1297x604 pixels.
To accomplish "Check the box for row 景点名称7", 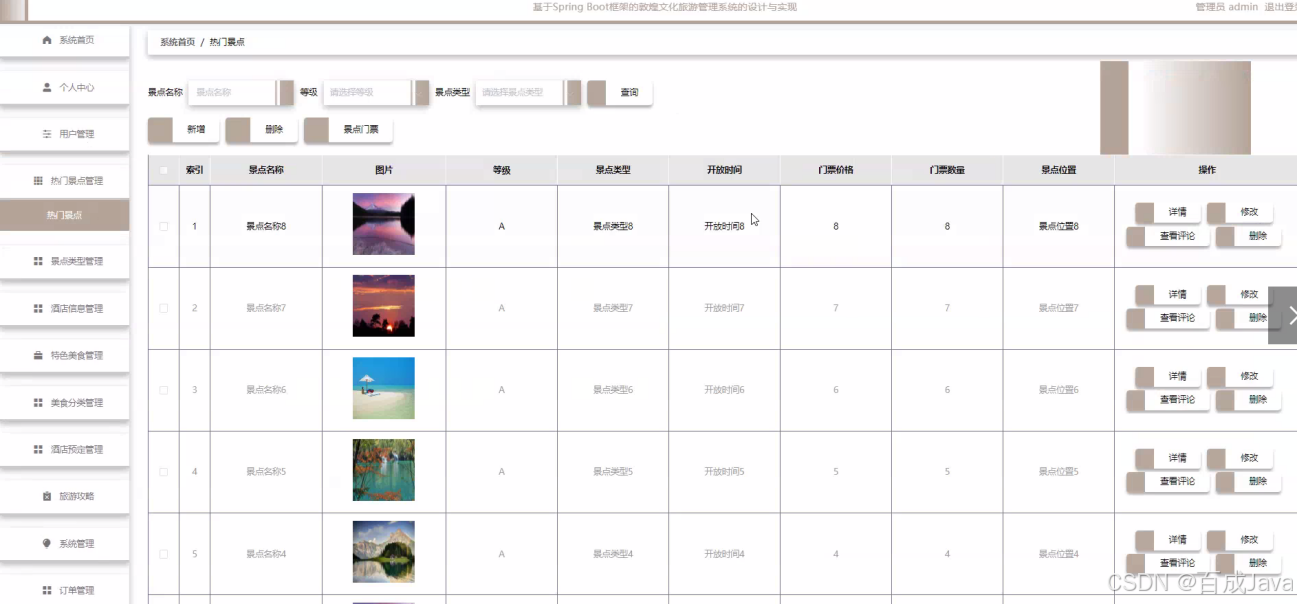I will pyautogui.click(x=164, y=308).
